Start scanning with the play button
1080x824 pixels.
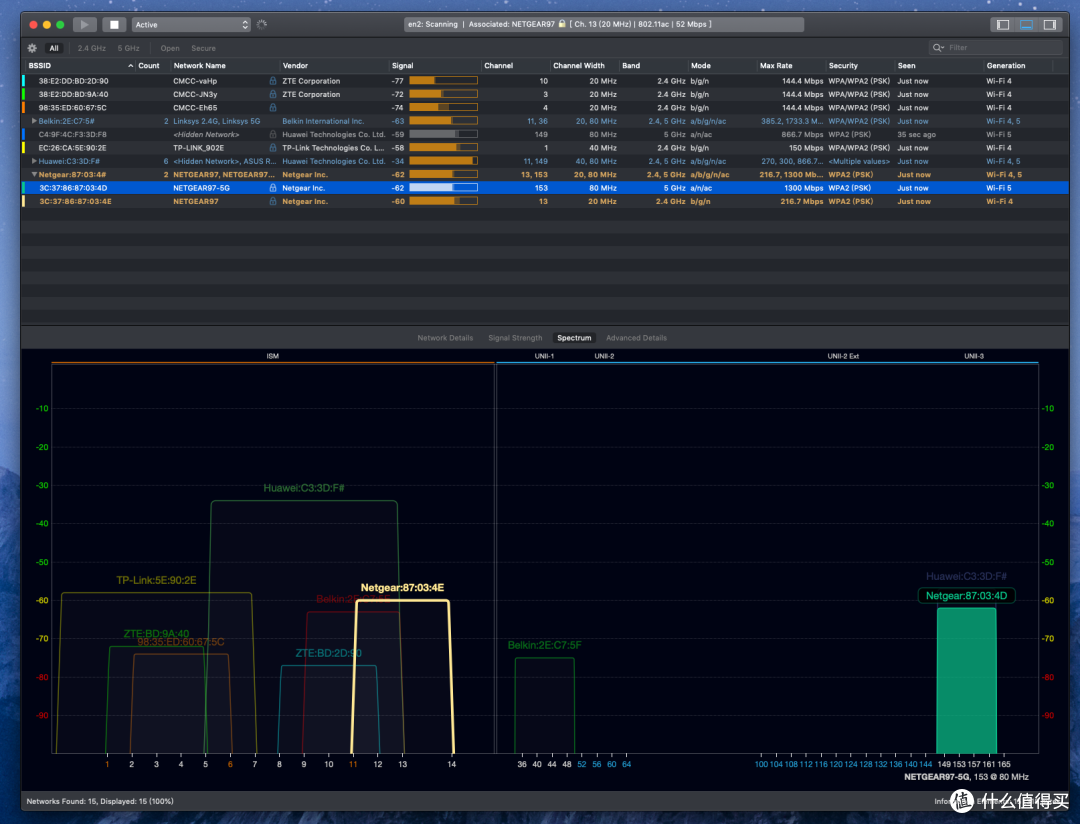pos(84,24)
